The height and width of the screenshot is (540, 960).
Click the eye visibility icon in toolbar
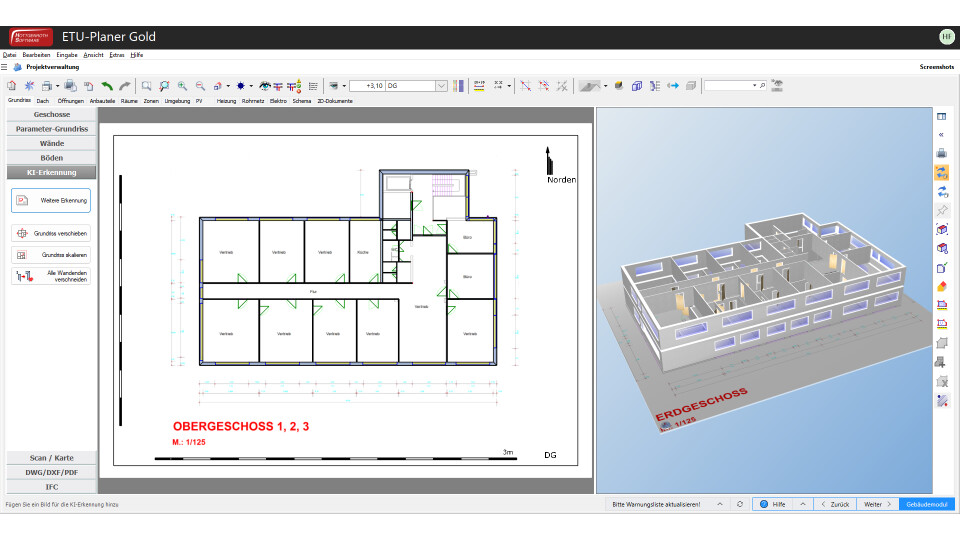[x=265, y=86]
